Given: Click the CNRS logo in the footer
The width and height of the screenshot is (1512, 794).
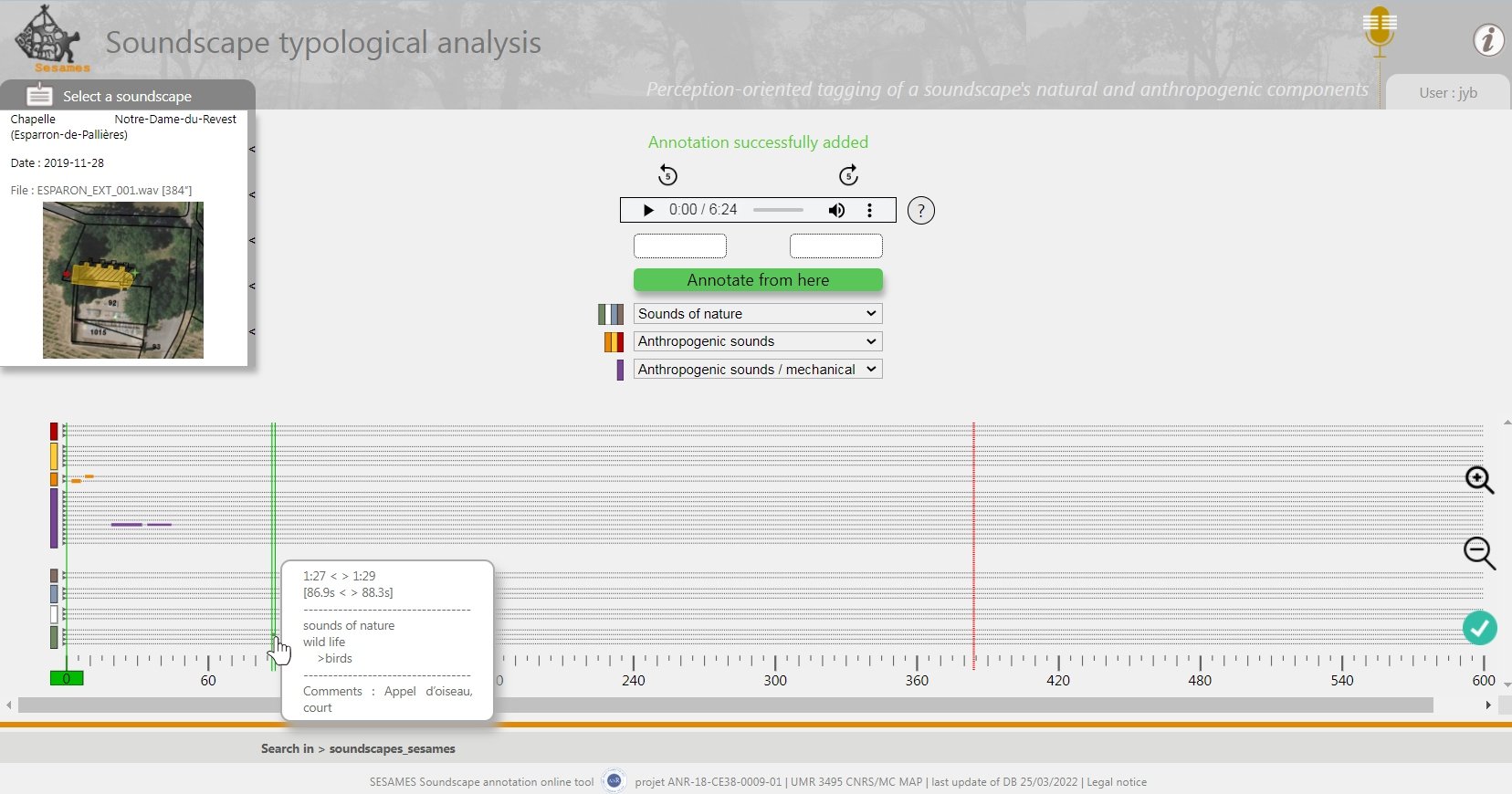Looking at the screenshot, I should coord(614,781).
